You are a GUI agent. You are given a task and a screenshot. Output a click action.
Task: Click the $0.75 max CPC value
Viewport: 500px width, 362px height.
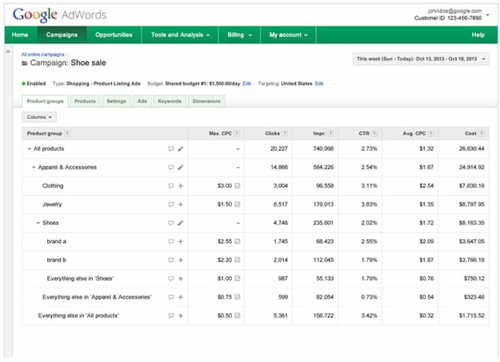[x=225, y=297]
